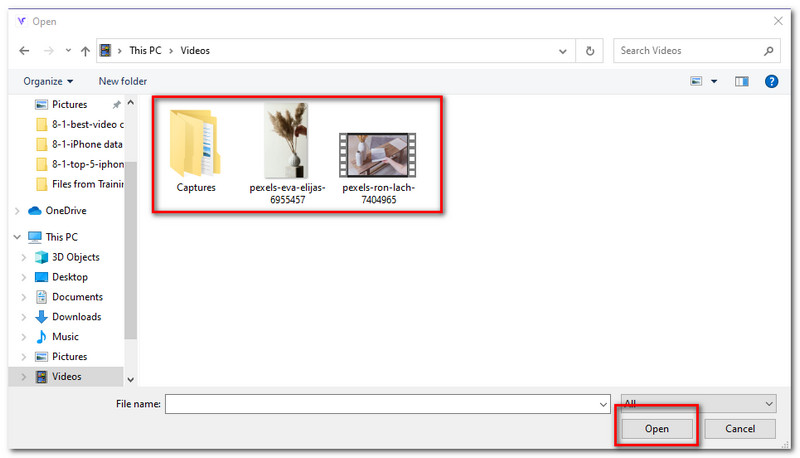Expand the Music node

[23, 337]
